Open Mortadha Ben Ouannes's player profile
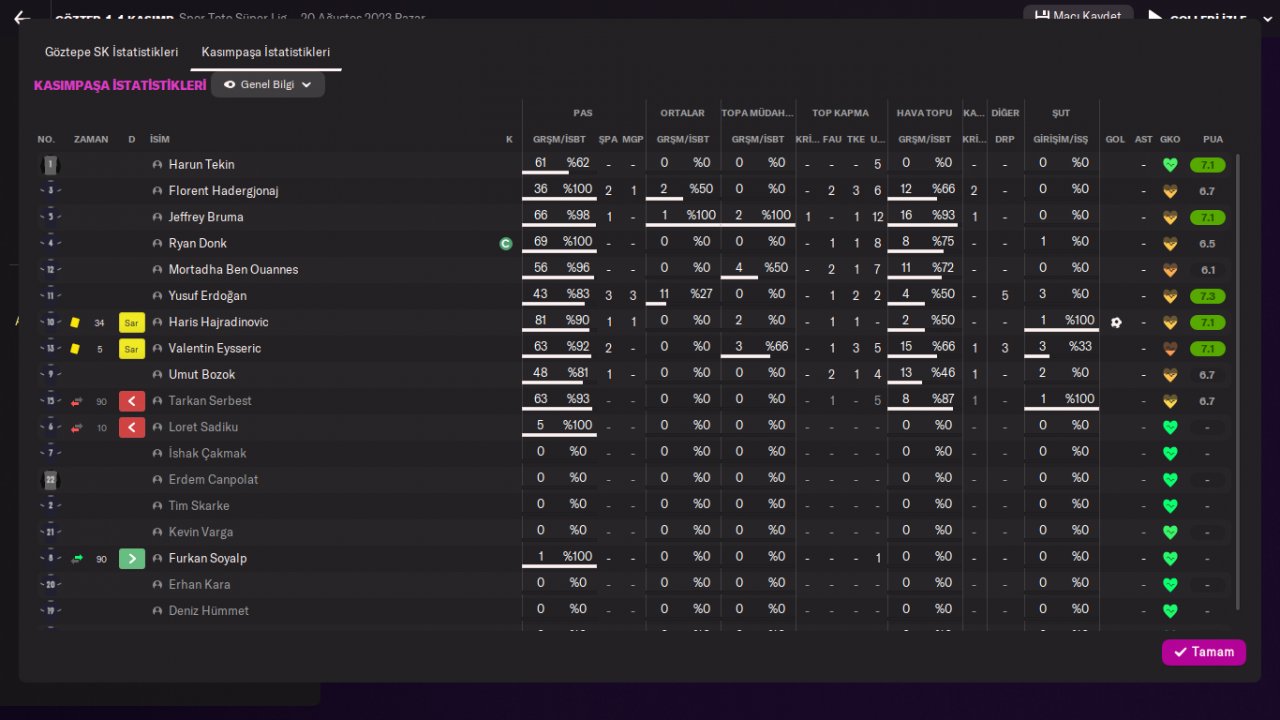The image size is (1280, 720). coord(233,270)
